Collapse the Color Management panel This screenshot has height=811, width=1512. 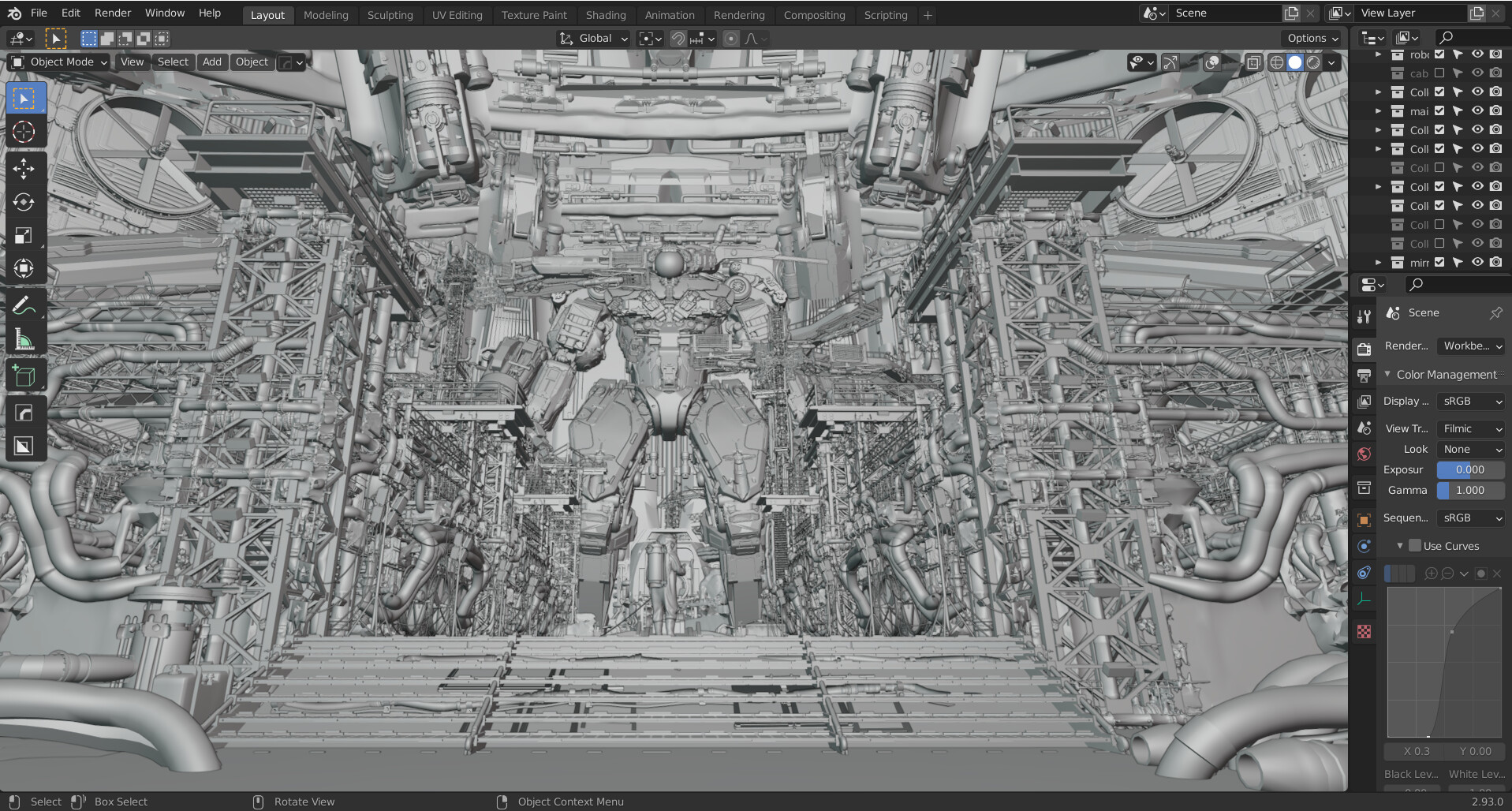(x=1387, y=374)
